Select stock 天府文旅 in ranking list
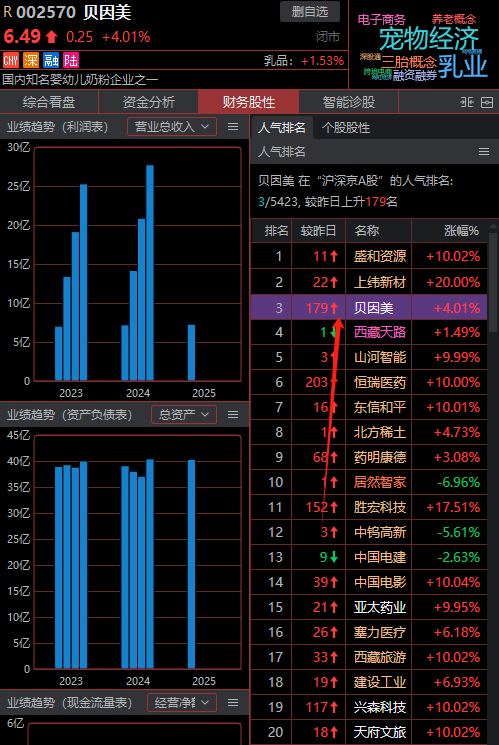Image resolution: width=499 pixels, height=745 pixels. pyautogui.click(x=380, y=732)
